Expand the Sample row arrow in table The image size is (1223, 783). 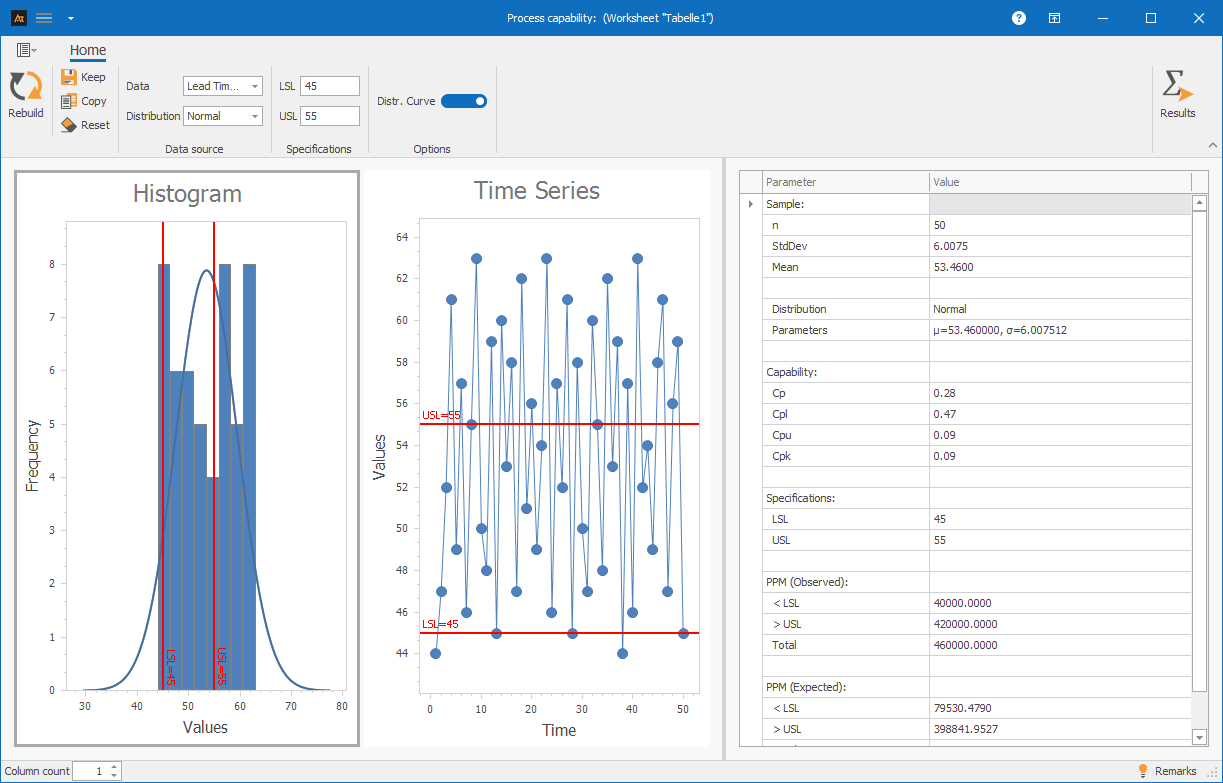coord(751,204)
